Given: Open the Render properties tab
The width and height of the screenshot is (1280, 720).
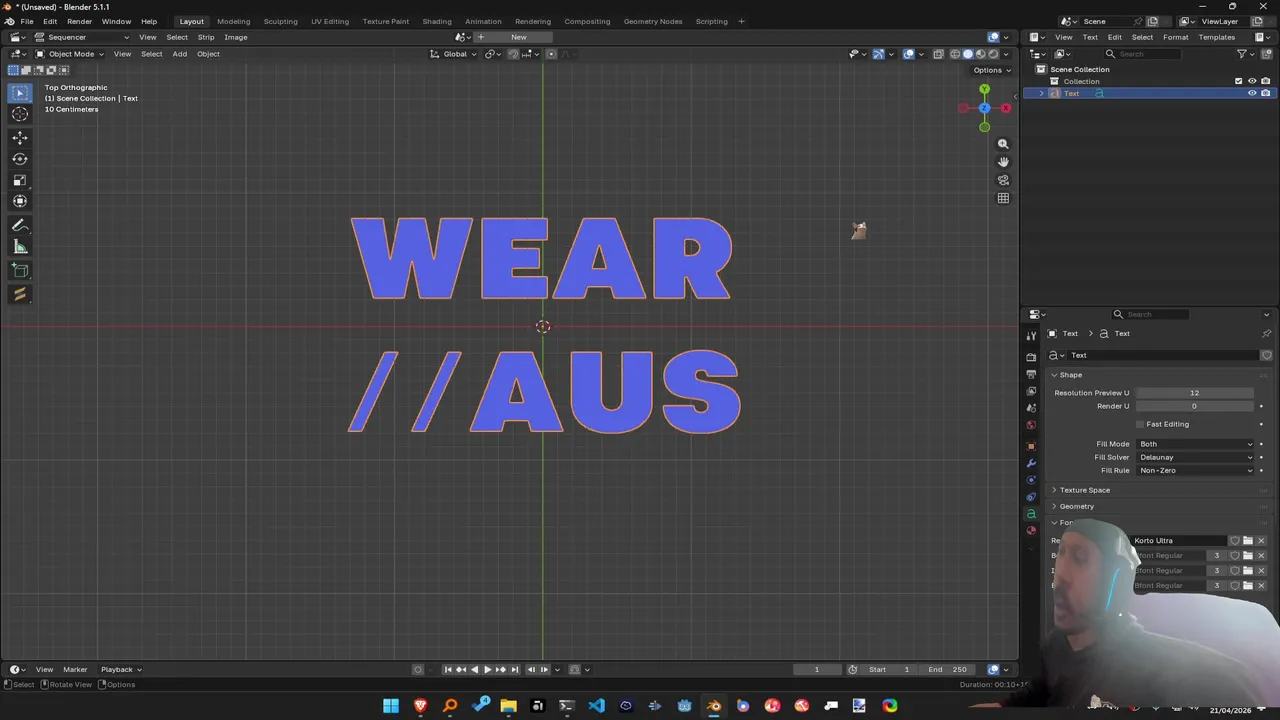Looking at the screenshot, I should click(x=1031, y=357).
